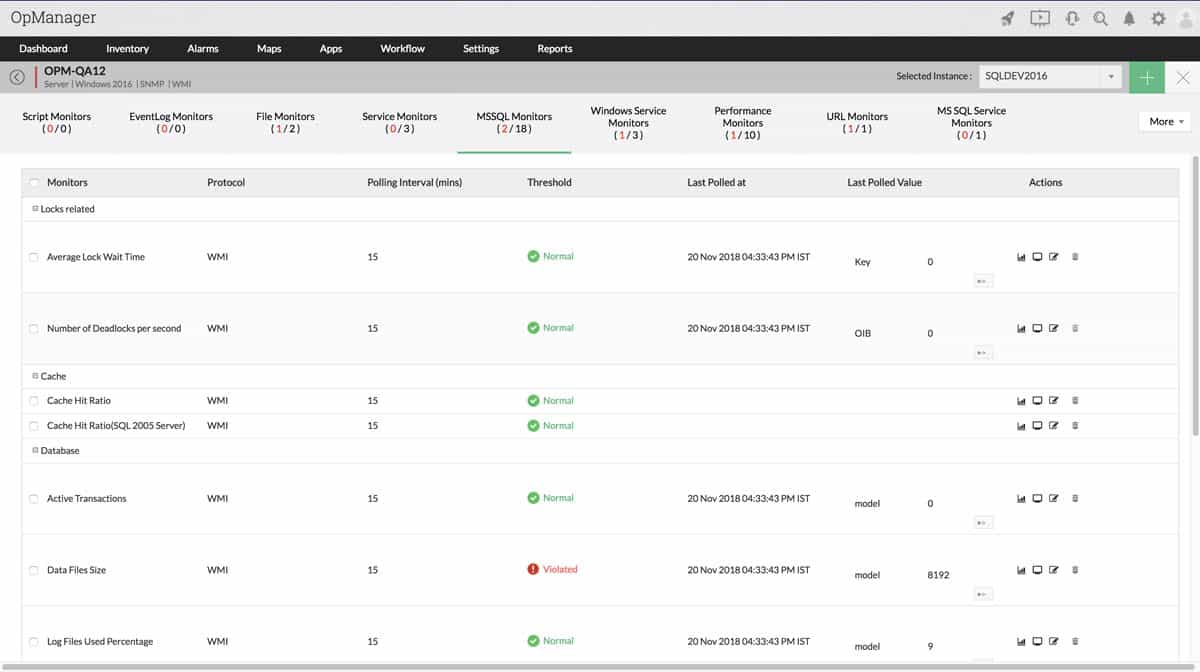Click the Polling Interval column header
The height and width of the screenshot is (672, 1200).
(x=414, y=183)
